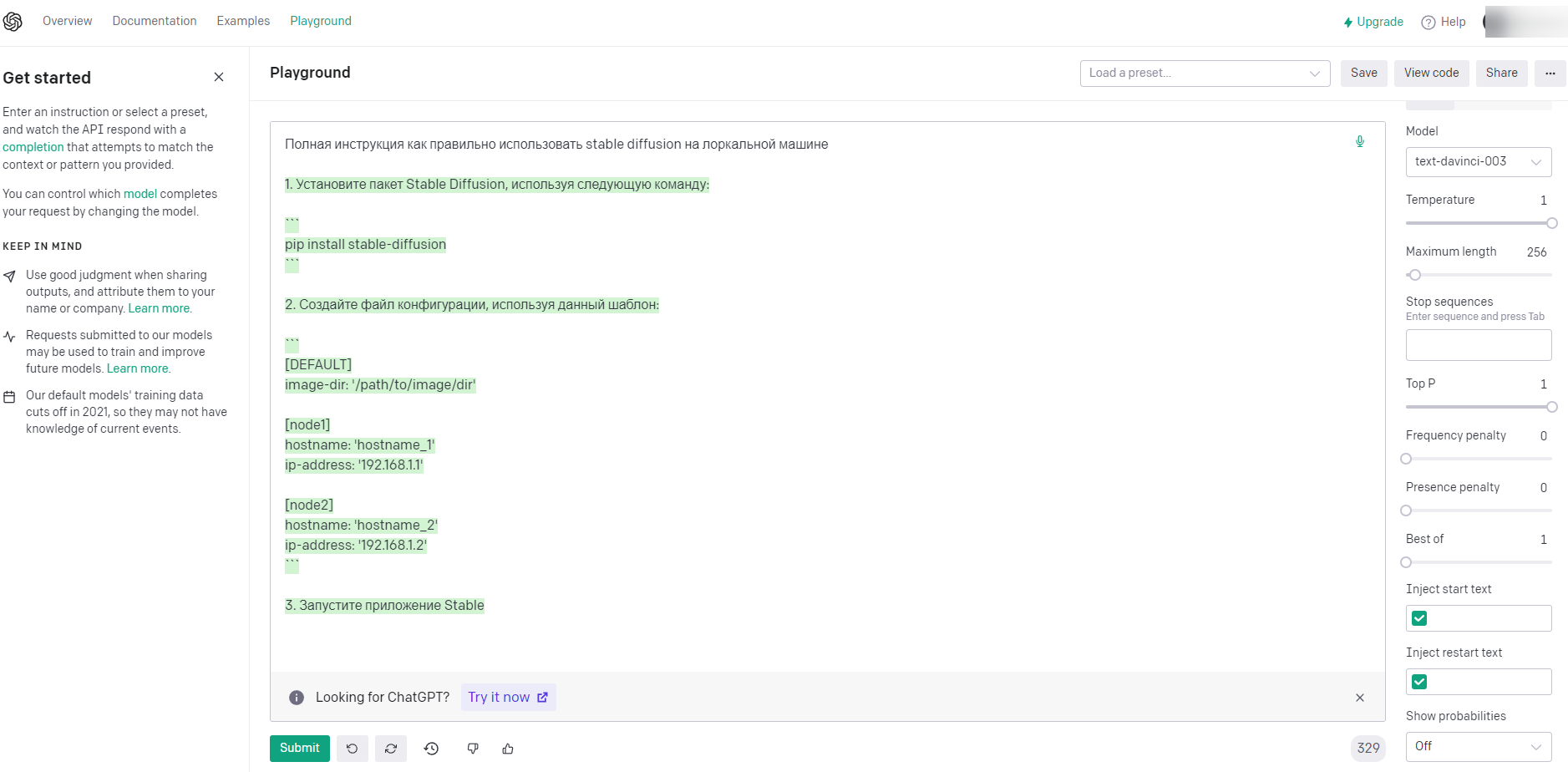Open the history clock icon
1568x772 pixels.
coord(431,749)
